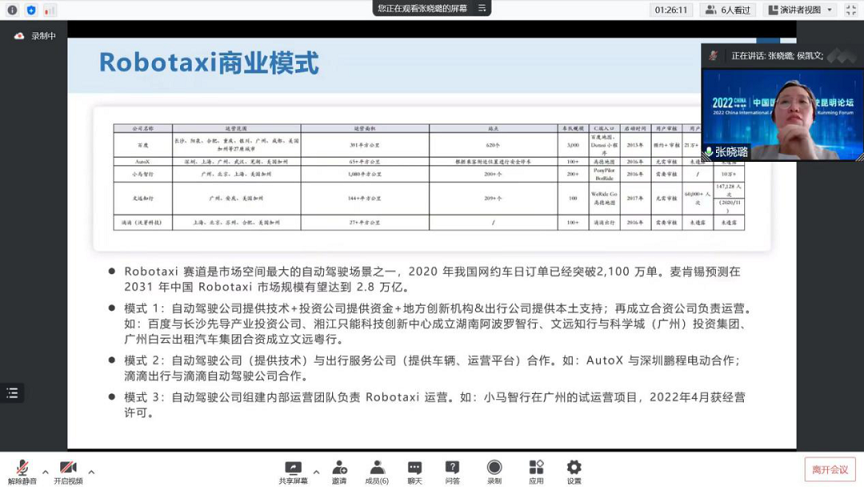Viewport: 864px width, 487px height.
Task: Click the 离开会议 leave meeting button
Action: point(830,469)
